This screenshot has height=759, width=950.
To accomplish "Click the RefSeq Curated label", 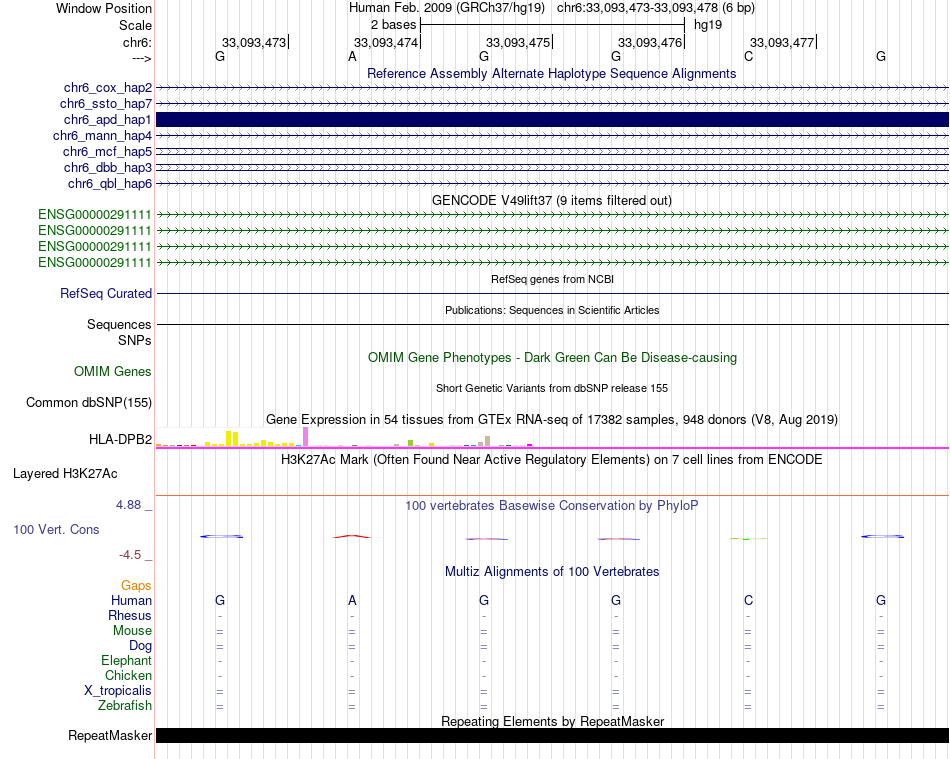I will 106,293.
